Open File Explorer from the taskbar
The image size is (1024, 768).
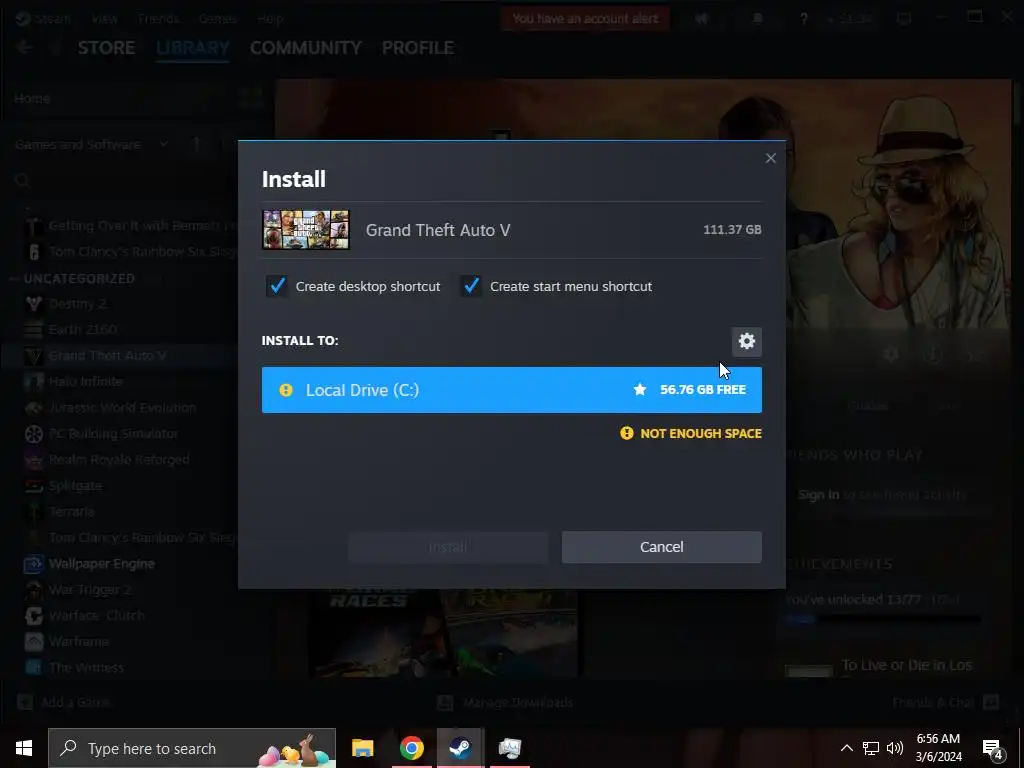362,748
